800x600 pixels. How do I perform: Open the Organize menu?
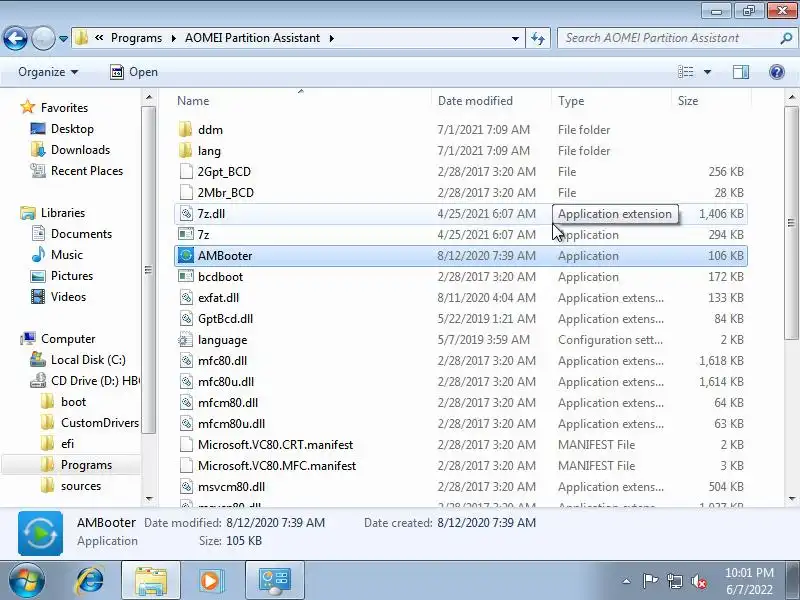[x=48, y=72]
